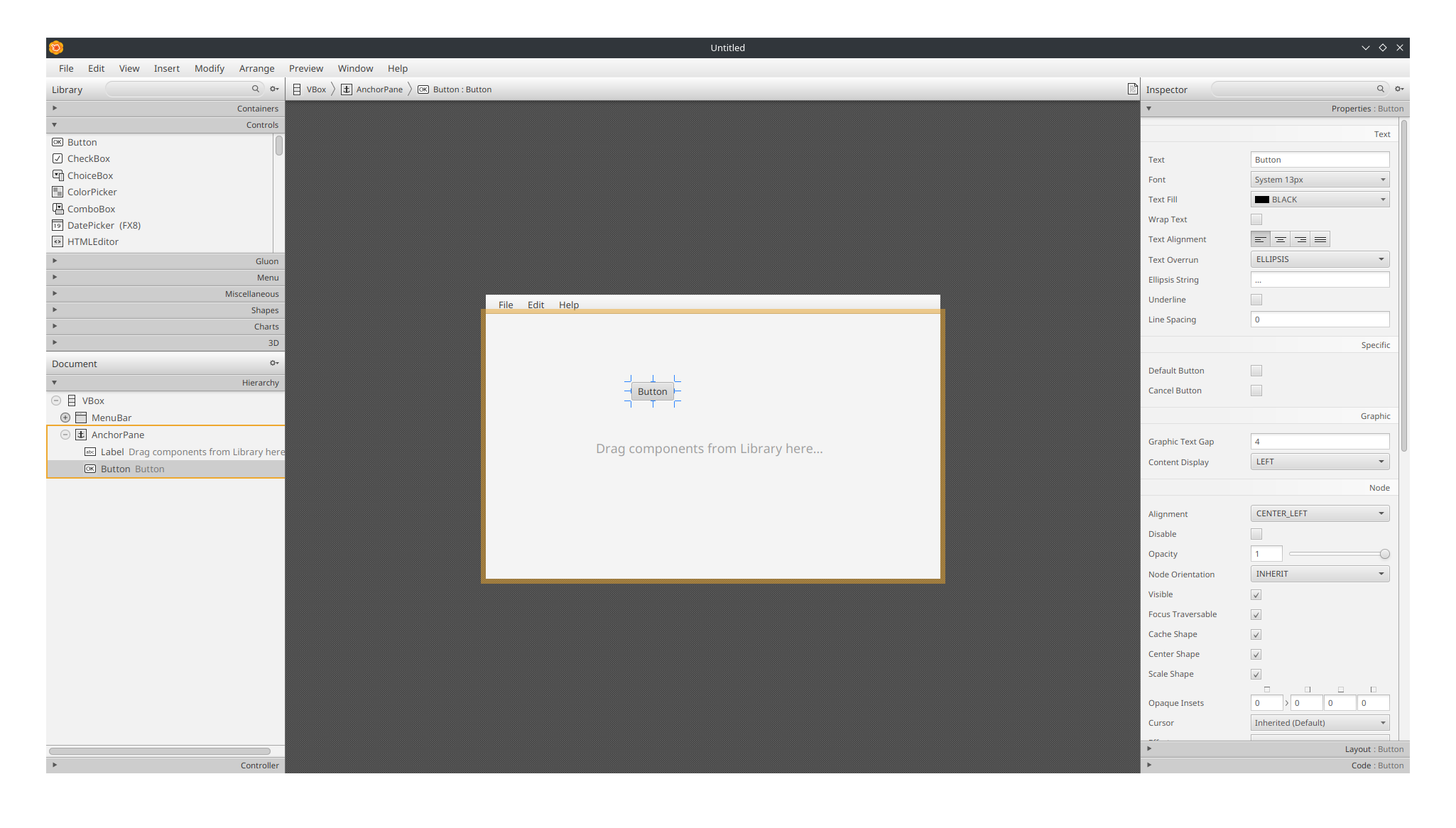Select the ComboBox control in the Library
1456x828 pixels.
pyautogui.click(x=91, y=209)
